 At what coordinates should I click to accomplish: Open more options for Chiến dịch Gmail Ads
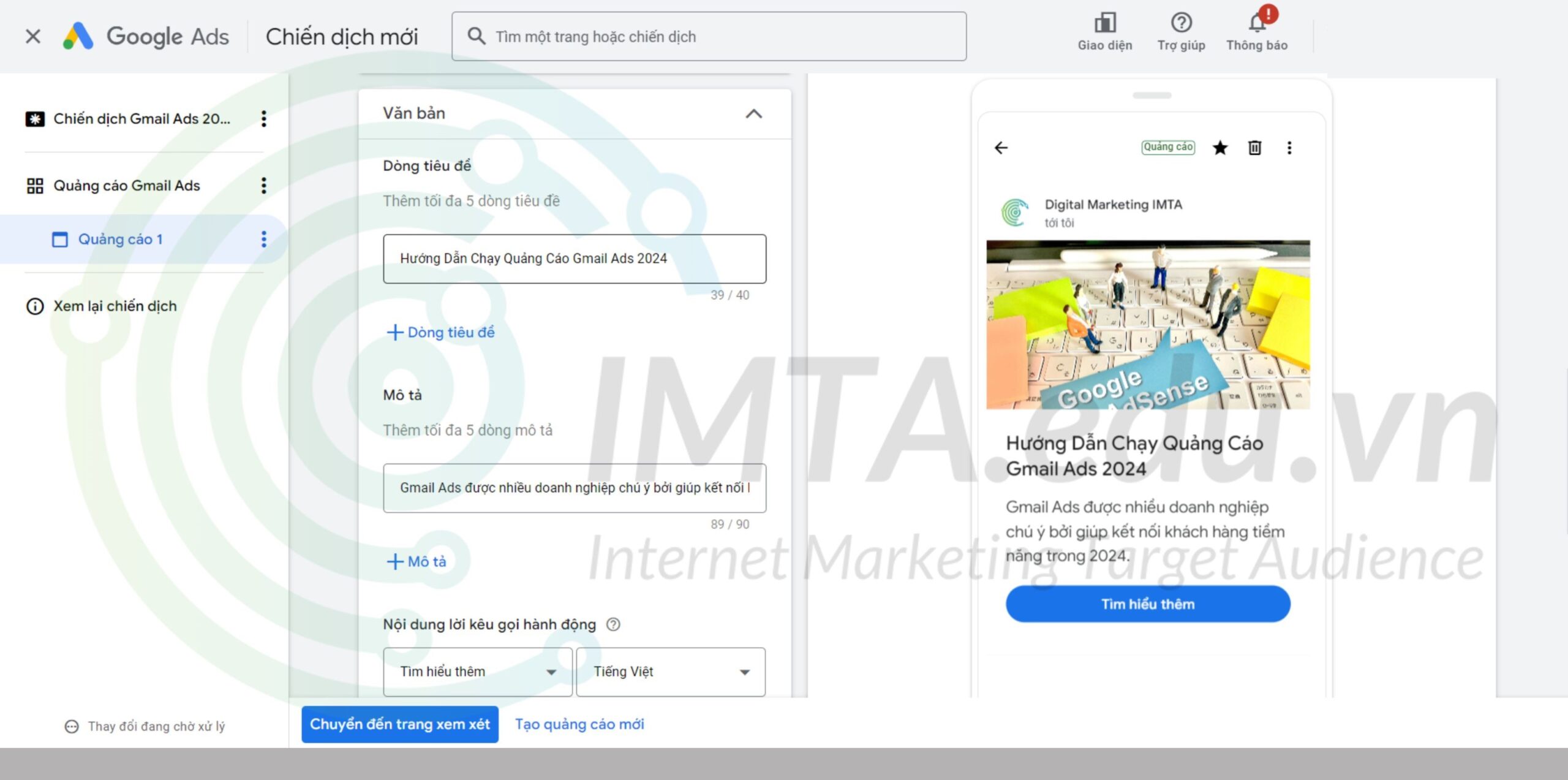pyautogui.click(x=264, y=119)
